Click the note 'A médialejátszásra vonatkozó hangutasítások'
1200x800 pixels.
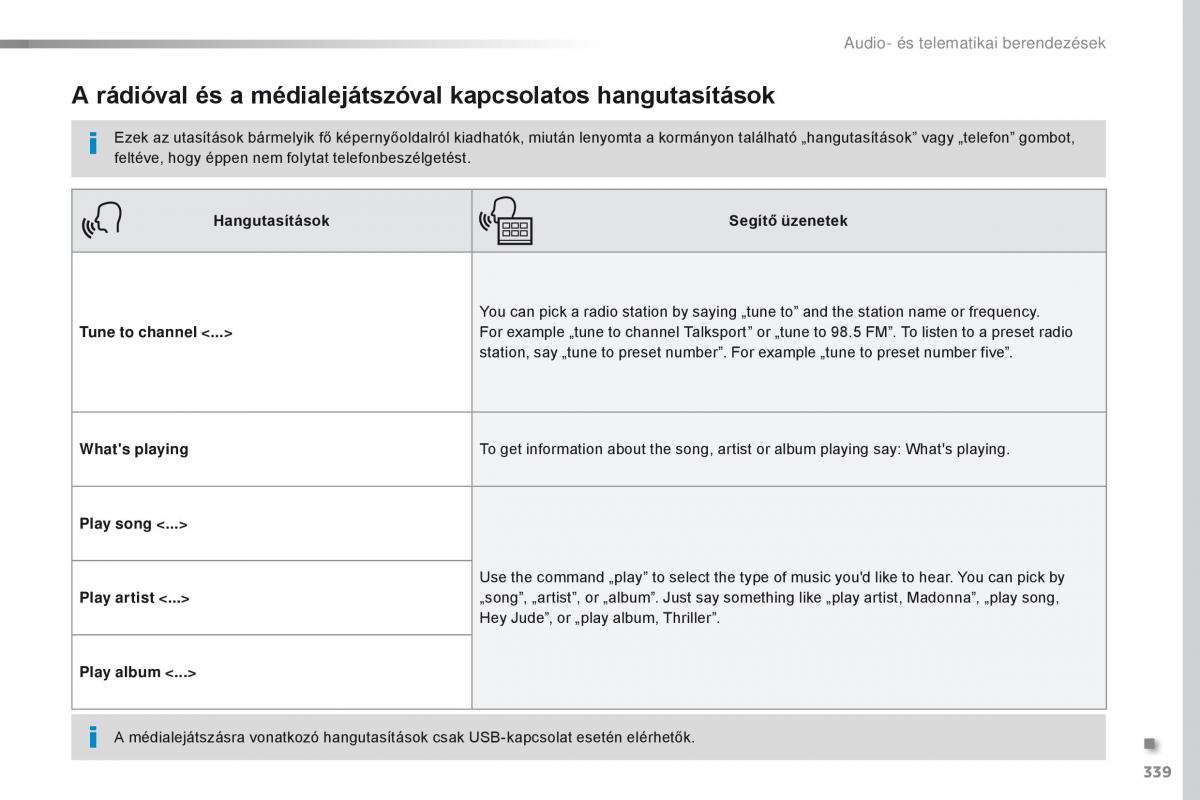pyautogui.click(x=404, y=738)
